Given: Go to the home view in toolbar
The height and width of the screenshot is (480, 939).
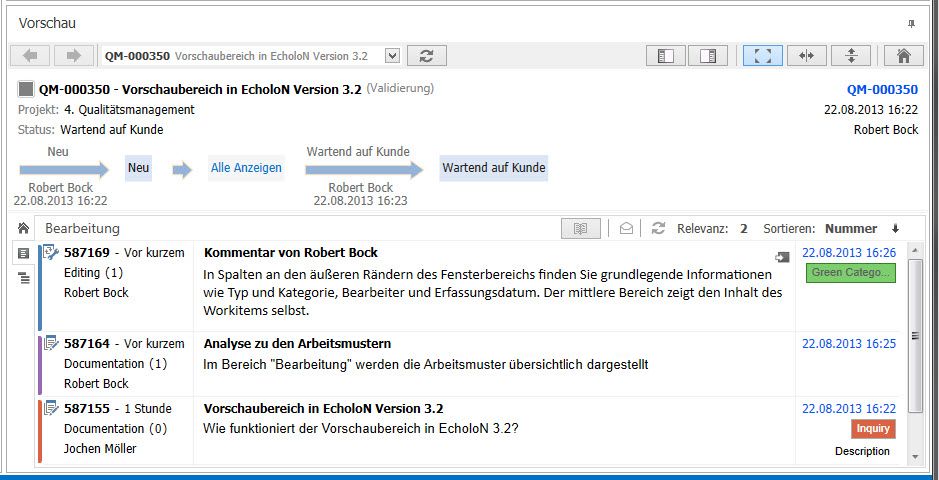Looking at the screenshot, I should click(x=903, y=56).
